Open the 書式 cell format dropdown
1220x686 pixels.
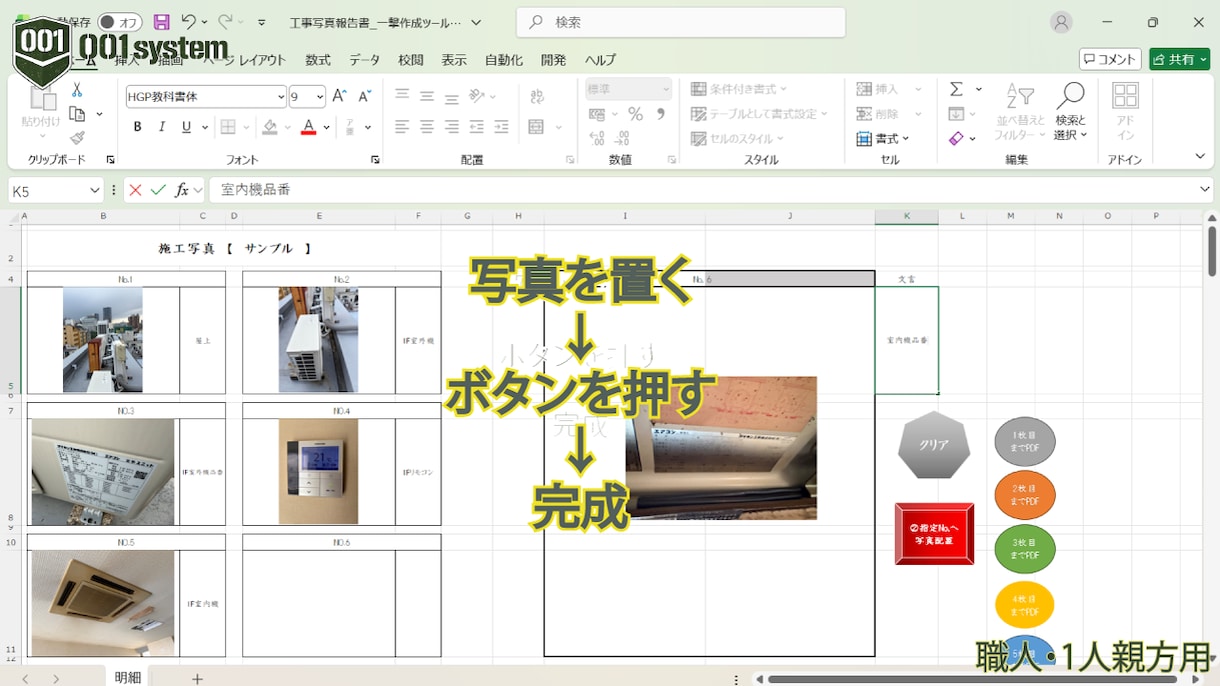[x=884, y=139]
